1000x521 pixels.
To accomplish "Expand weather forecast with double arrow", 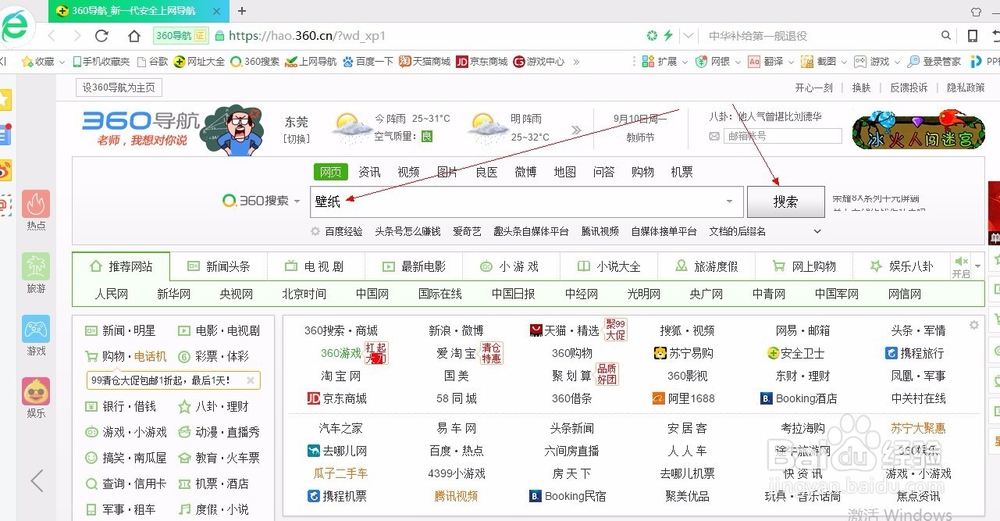I will 576,129.
